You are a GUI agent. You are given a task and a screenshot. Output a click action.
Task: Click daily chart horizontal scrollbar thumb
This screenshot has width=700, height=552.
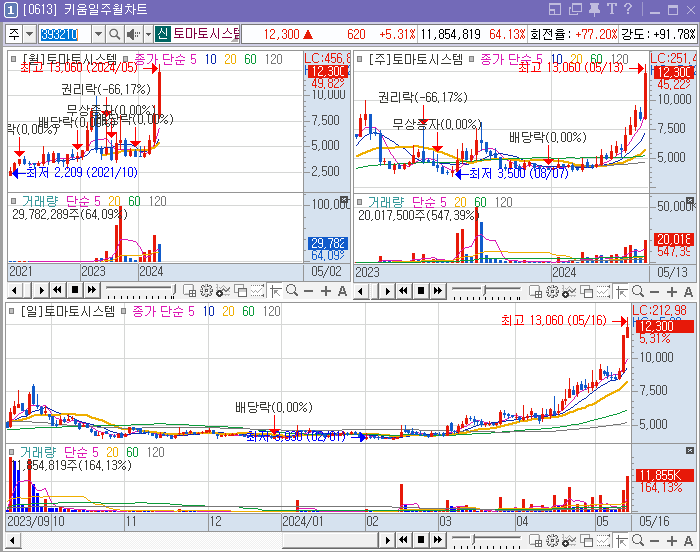(331, 541)
